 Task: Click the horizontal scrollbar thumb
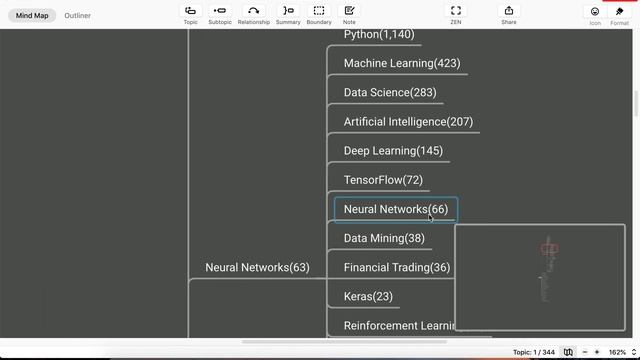(x=344, y=342)
